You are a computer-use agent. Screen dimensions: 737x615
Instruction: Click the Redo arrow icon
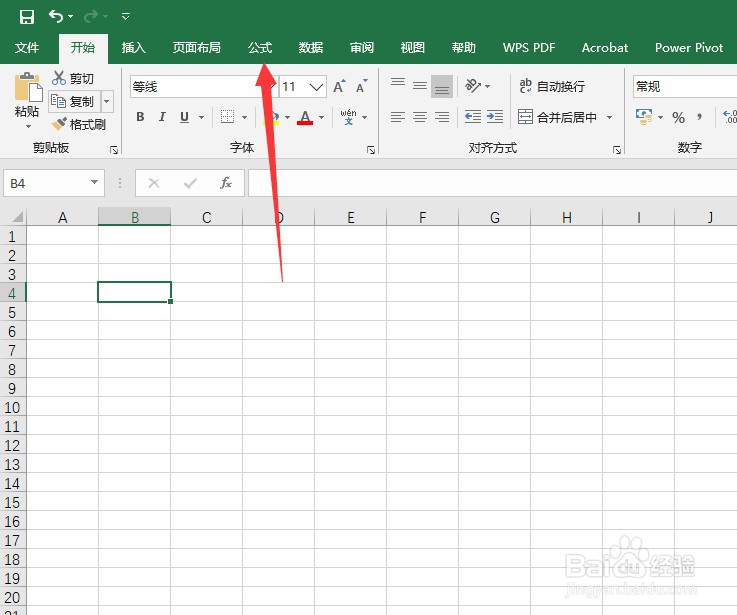click(x=91, y=16)
